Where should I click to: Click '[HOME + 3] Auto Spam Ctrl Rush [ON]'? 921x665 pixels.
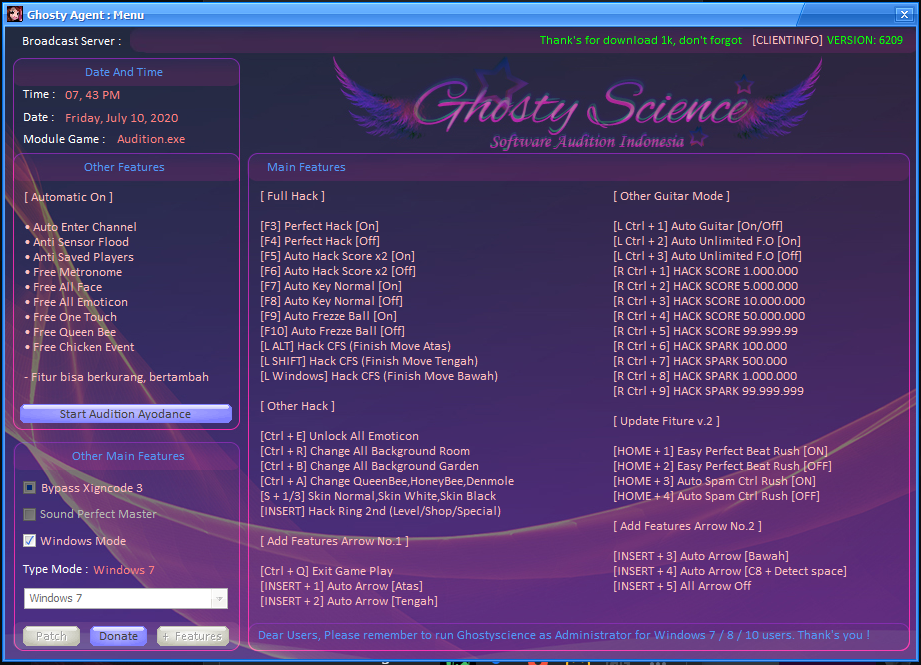click(714, 481)
